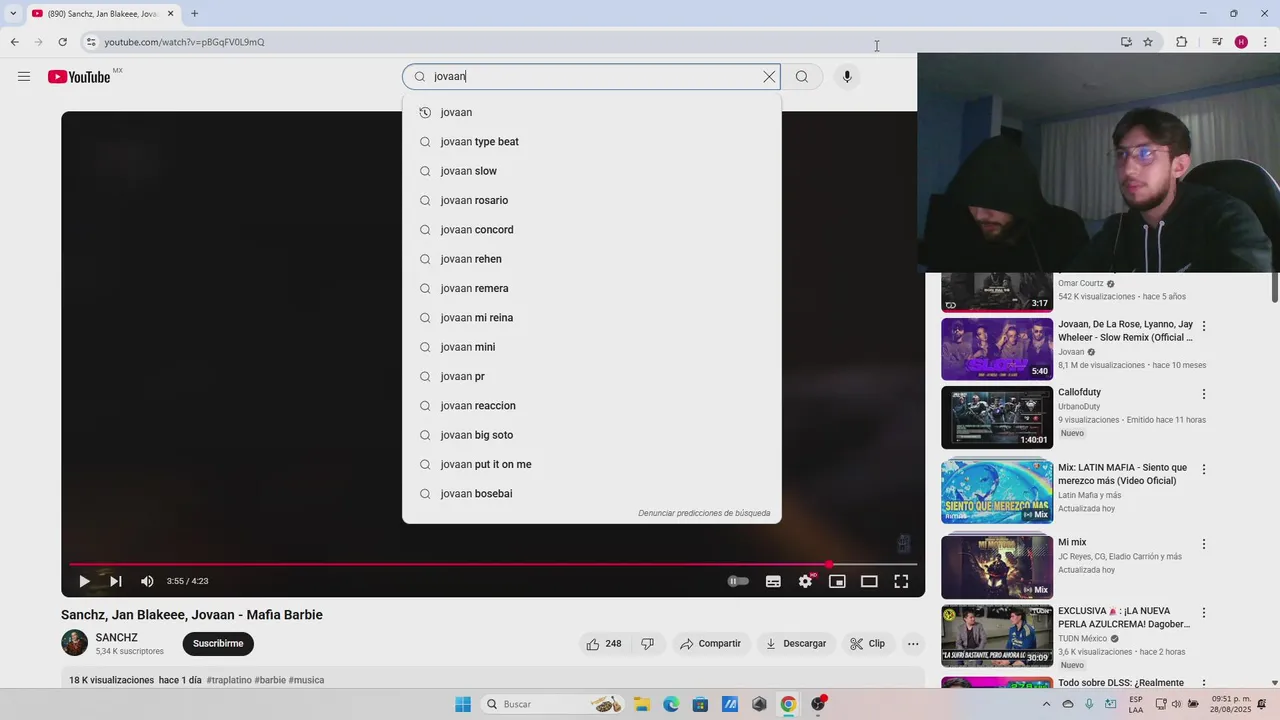The width and height of the screenshot is (1280, 720).
Task: Select suggestion 'jovaan slow'
Action: (592, 171)
